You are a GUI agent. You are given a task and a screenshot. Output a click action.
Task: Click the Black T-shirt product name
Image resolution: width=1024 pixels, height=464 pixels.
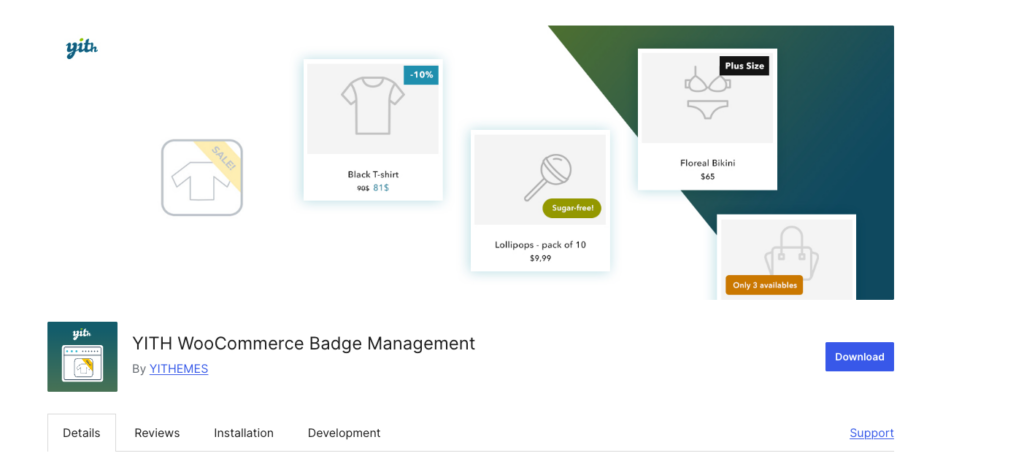click(373, 174)
